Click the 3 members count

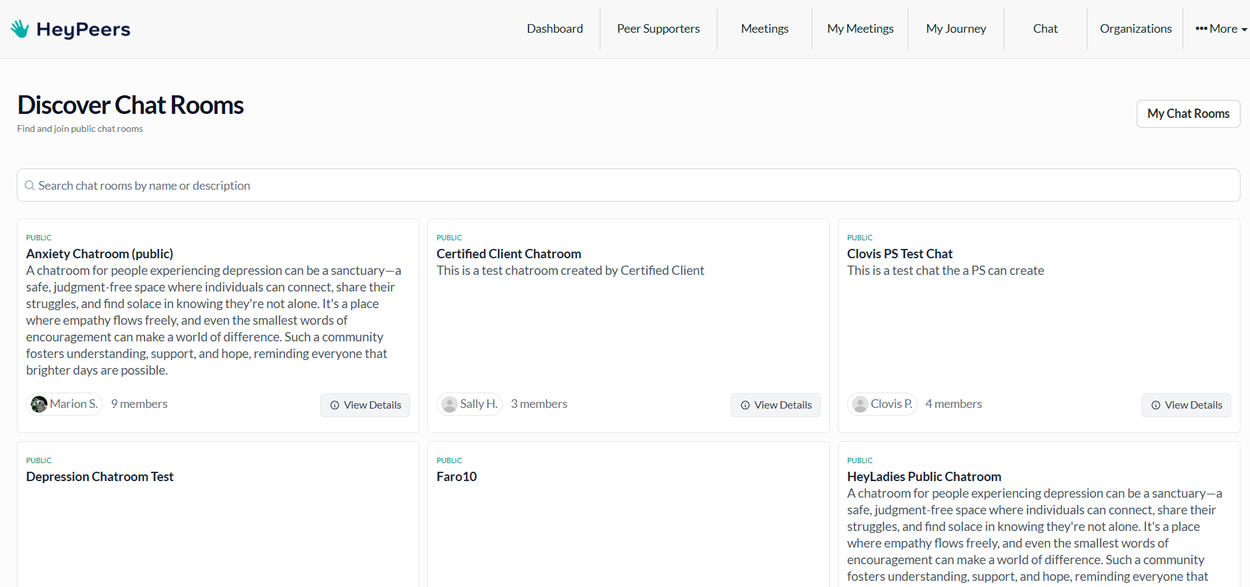[539, 404]
